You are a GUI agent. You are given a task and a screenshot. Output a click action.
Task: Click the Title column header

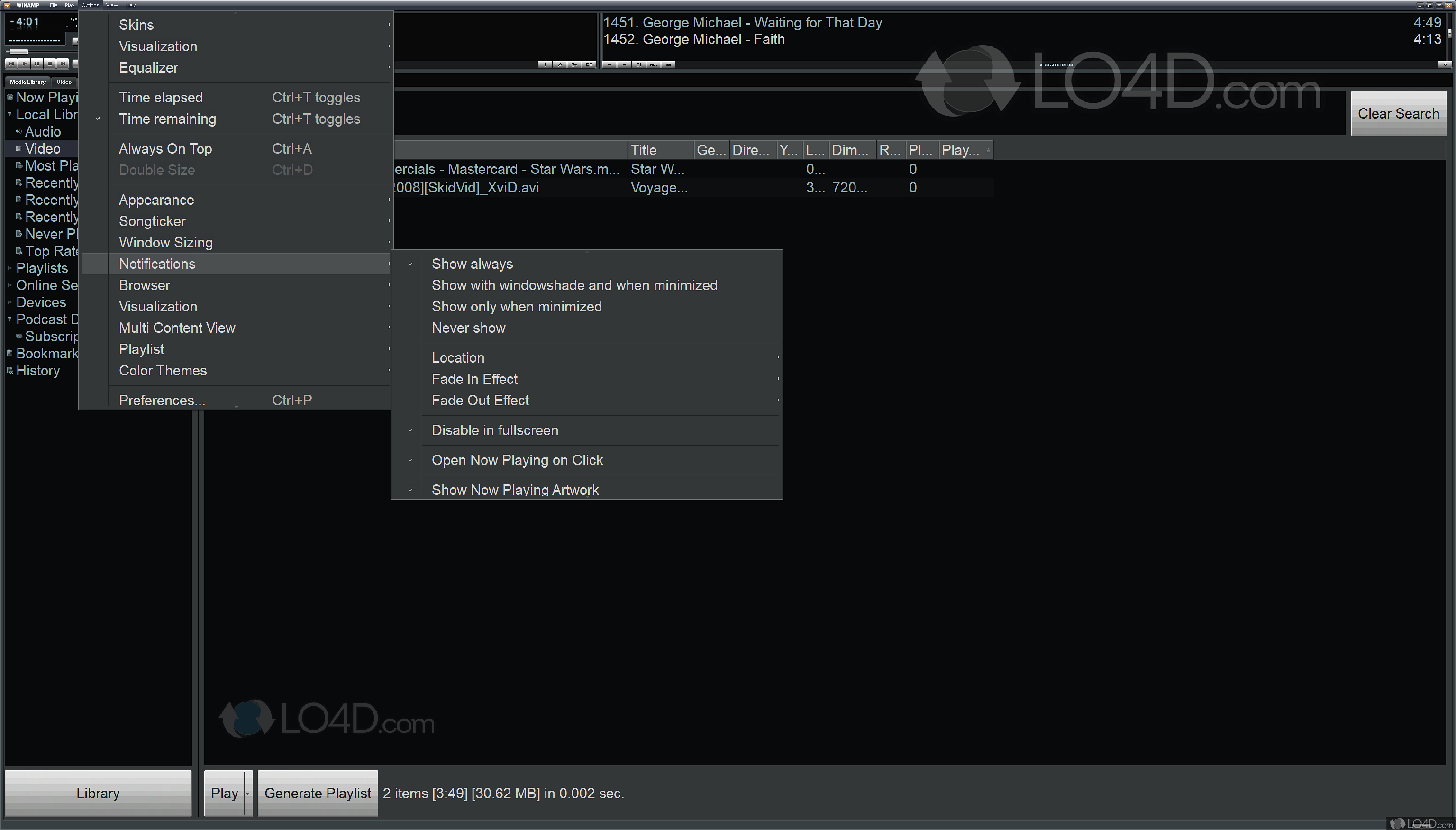coord(661,150)
